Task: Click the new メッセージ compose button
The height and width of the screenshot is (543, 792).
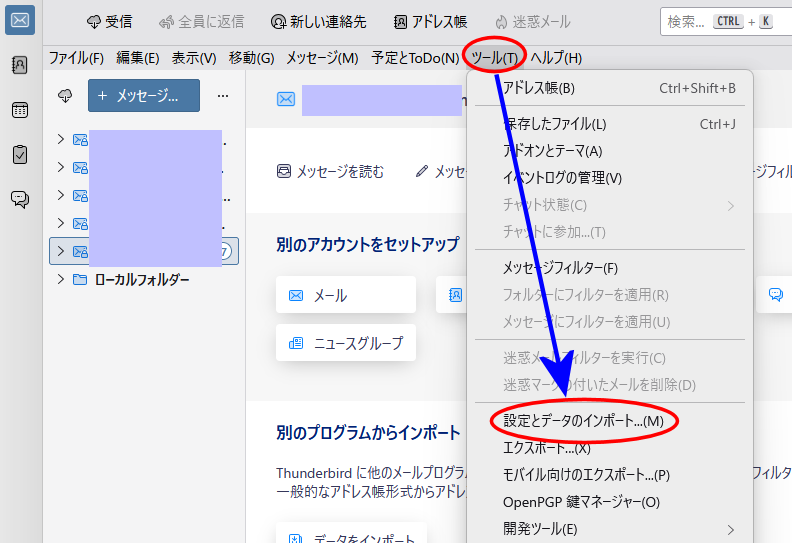Action: [x=144, y=96]
